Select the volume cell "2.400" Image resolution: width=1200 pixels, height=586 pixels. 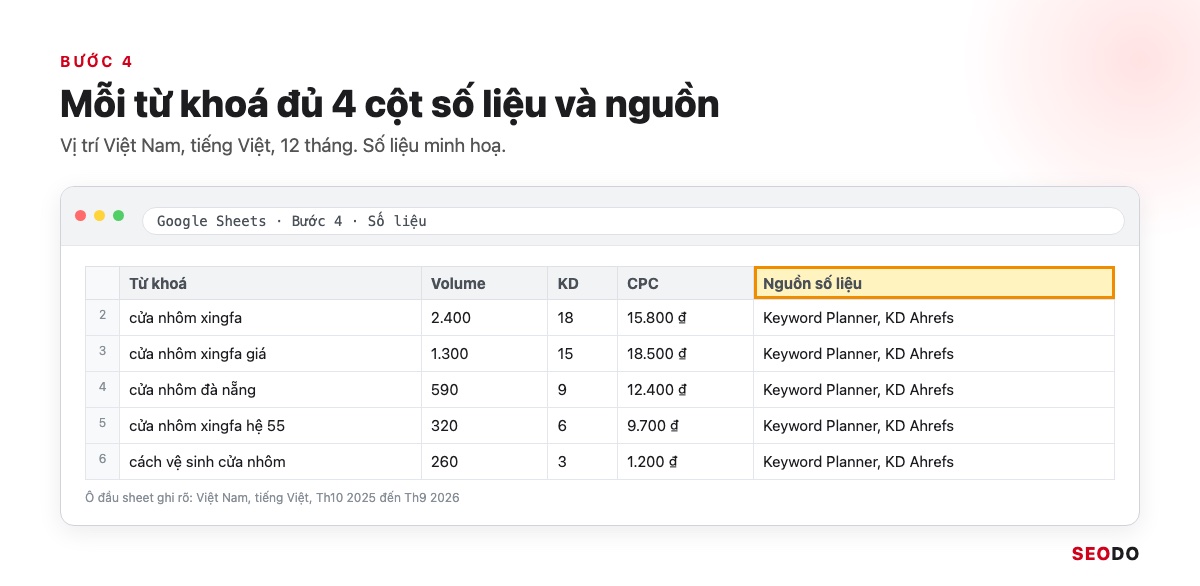click(x=484, y=318)
